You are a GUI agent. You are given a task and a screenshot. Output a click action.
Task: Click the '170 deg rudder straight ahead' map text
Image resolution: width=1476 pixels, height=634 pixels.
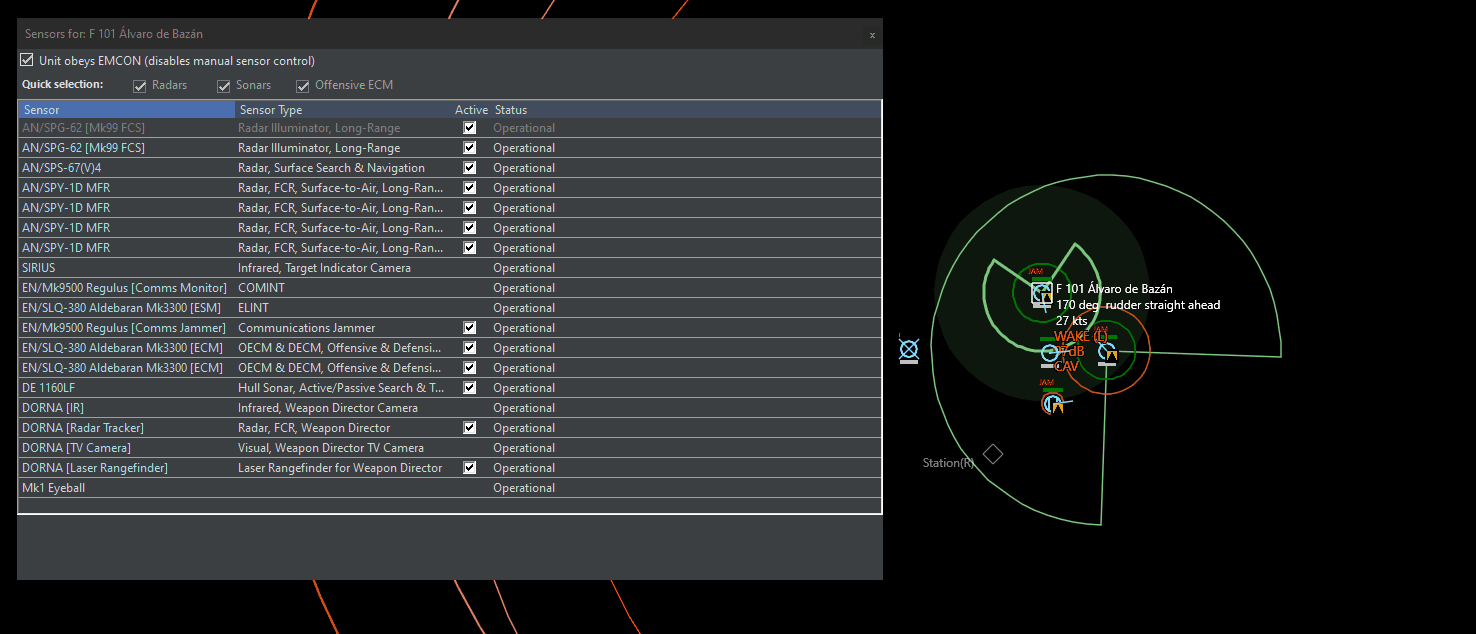click(x=1138, y=305)
